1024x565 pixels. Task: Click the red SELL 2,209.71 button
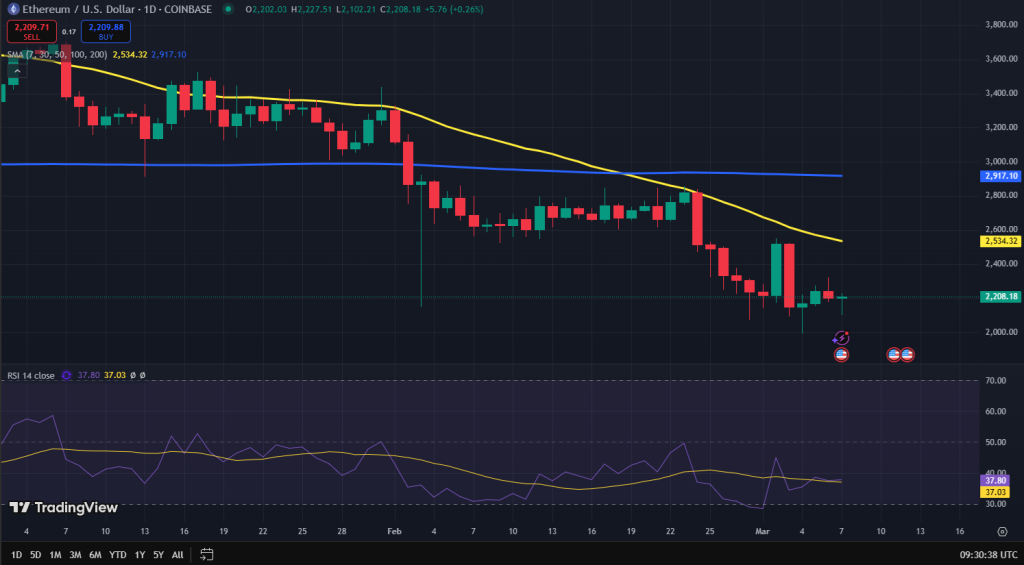pyautogui.click(x=31, y=31)
